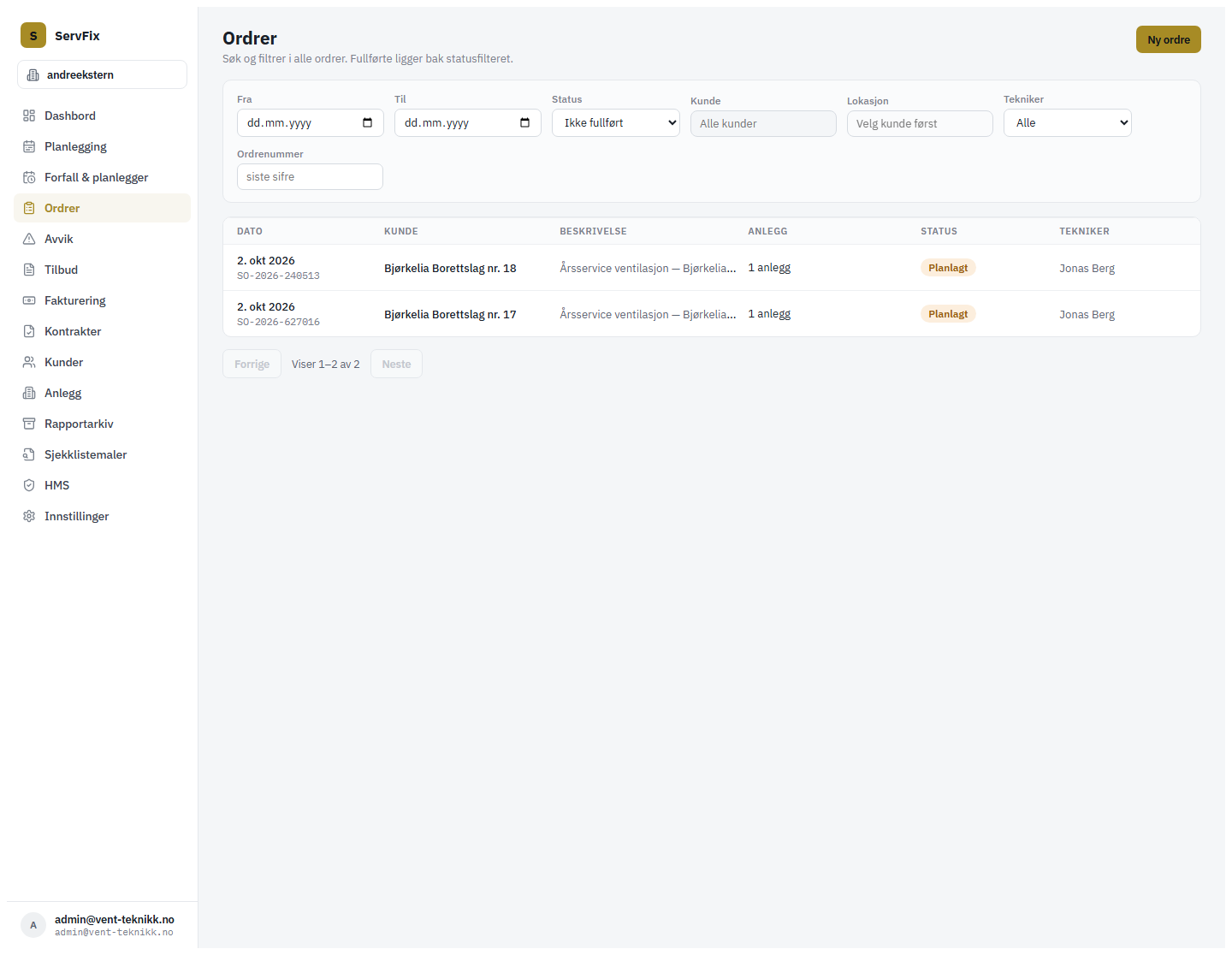Click the Fakturering banknote icon
The height and width of the screenshot is (955, 1232).
click(x=29, y=300)
